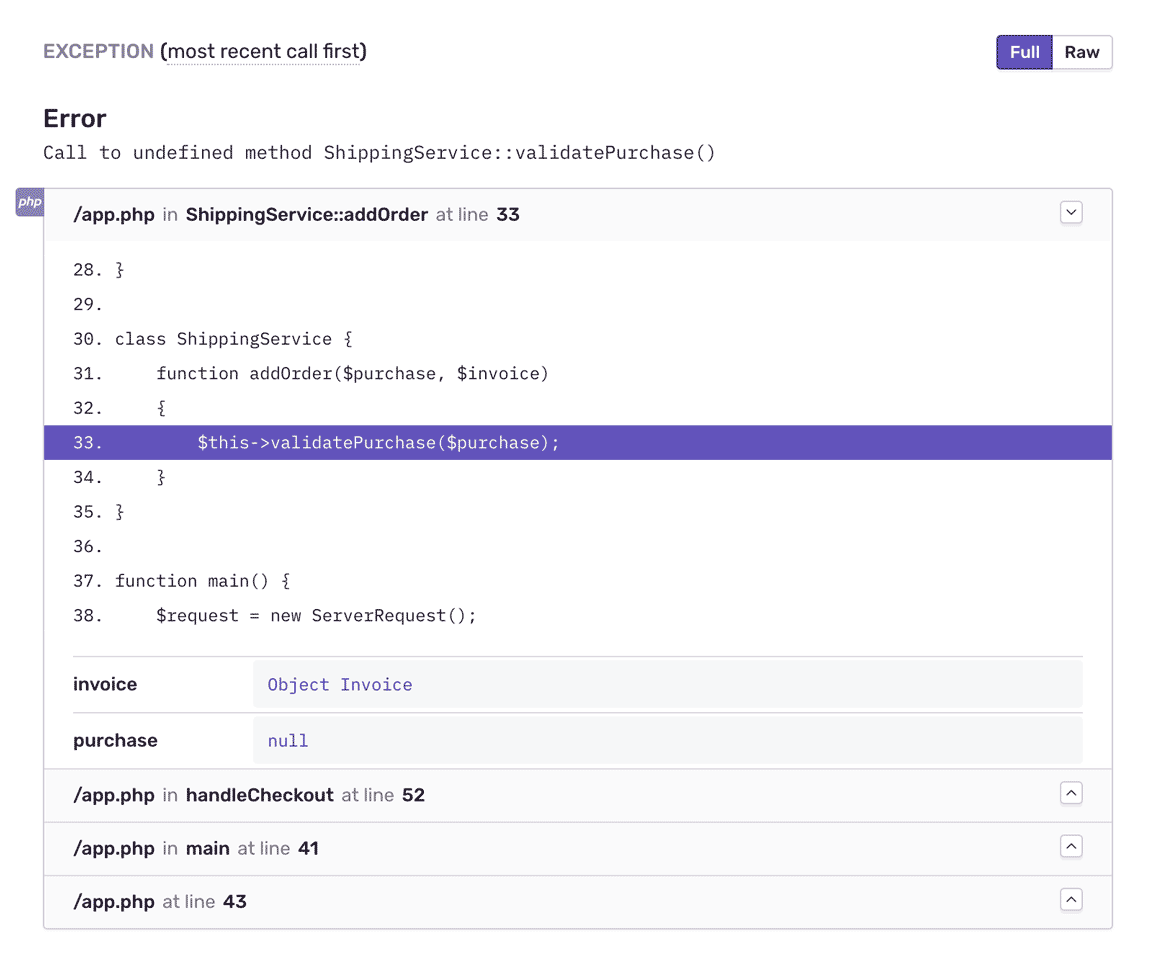The height and width of the screenshot is (958, 1156).
Task: Click the Error exception title
Action: (75, 118)
